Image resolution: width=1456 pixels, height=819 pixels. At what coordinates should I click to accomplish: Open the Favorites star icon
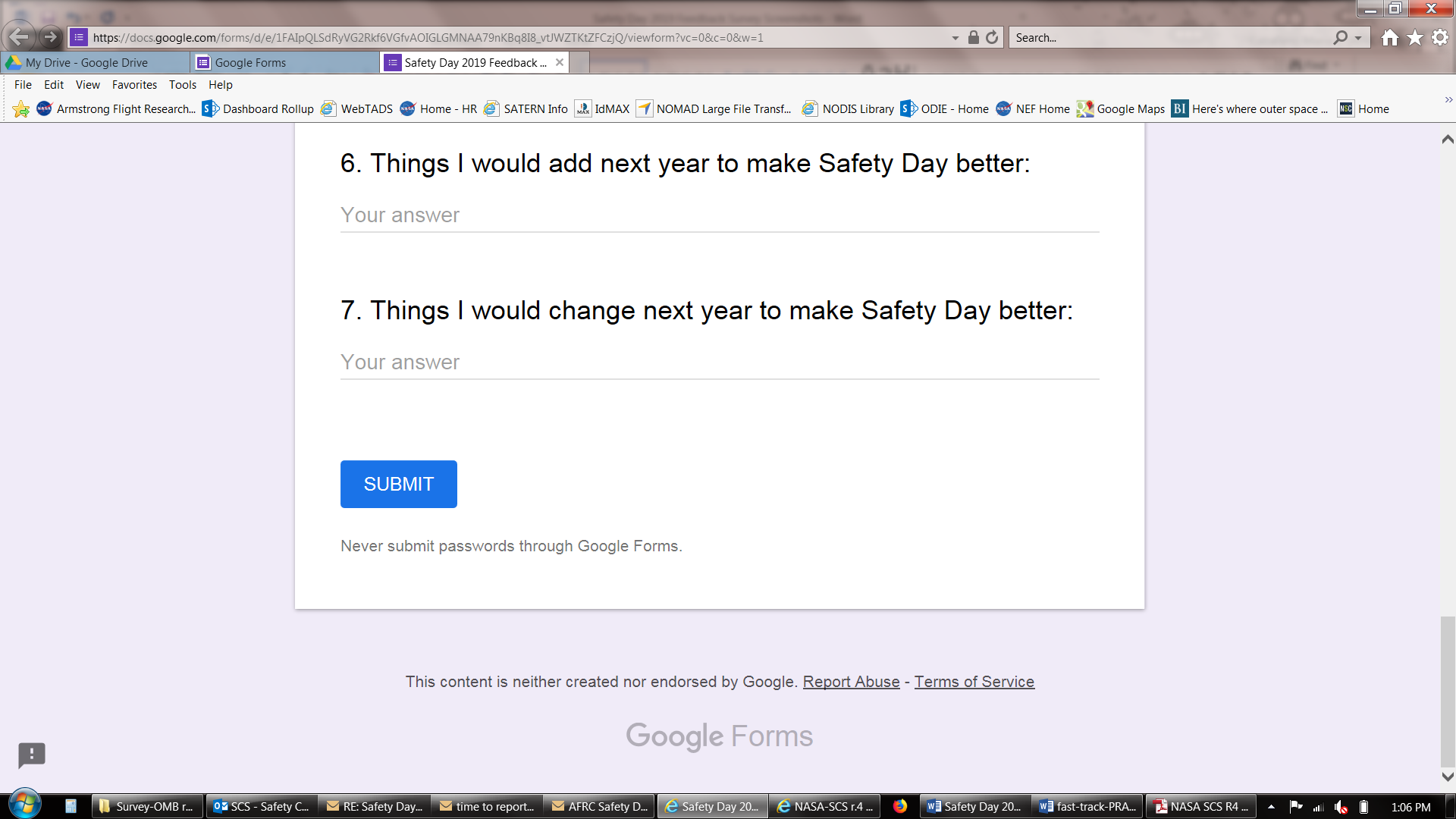1415,37
